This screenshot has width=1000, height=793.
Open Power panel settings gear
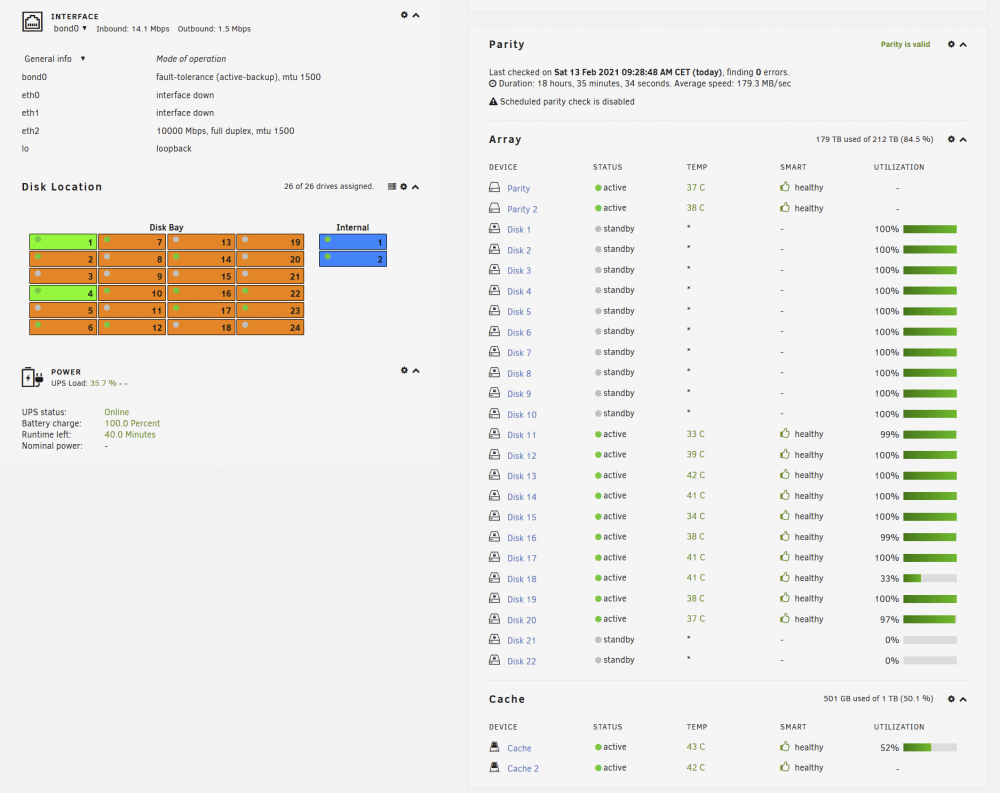(x=404, y=370)
